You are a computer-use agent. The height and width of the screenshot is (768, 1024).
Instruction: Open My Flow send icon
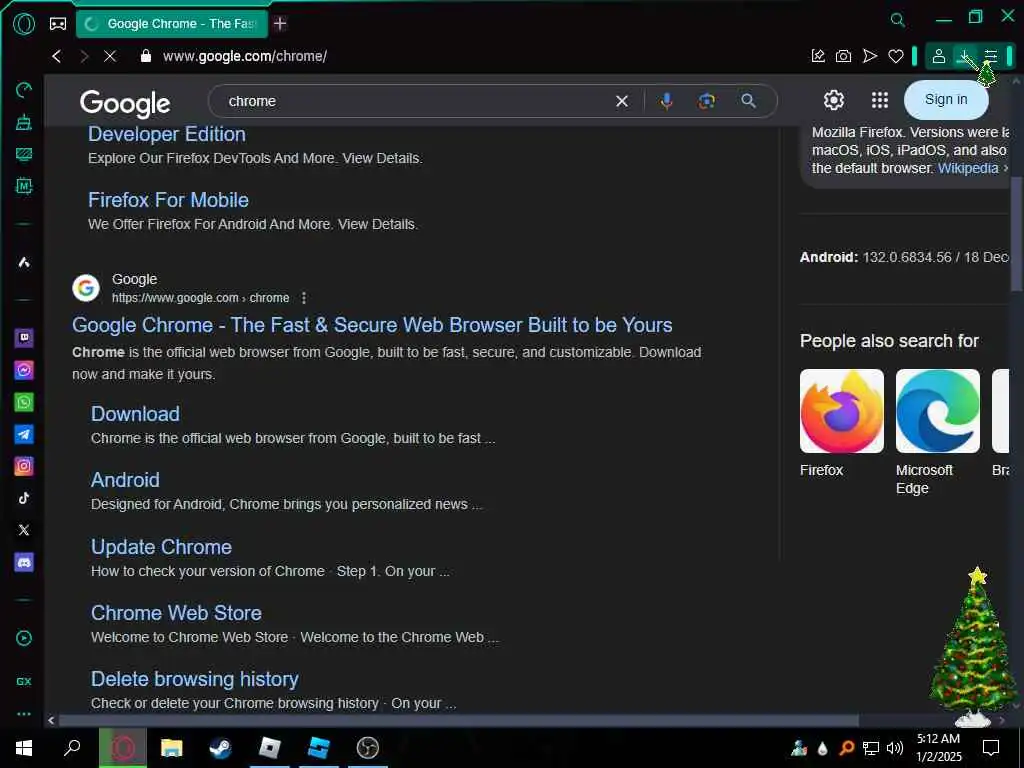point(870,56)
